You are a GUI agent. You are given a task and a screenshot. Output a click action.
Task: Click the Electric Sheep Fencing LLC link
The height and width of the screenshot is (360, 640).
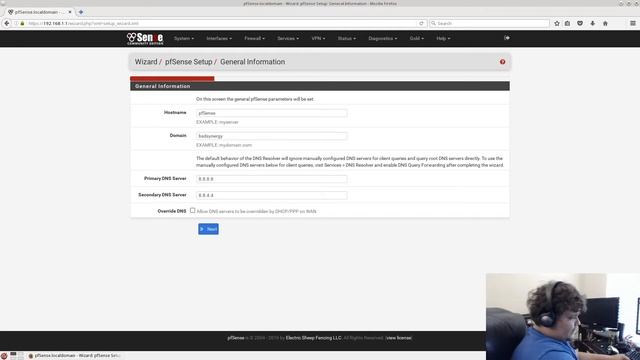click(x=313, y=338)
